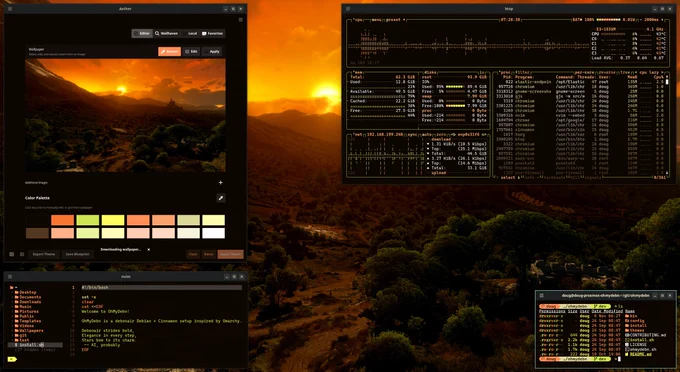This screenshot has height=372, width=680.
Task: Select the cinnamon process row in btop
Action: 580,130
